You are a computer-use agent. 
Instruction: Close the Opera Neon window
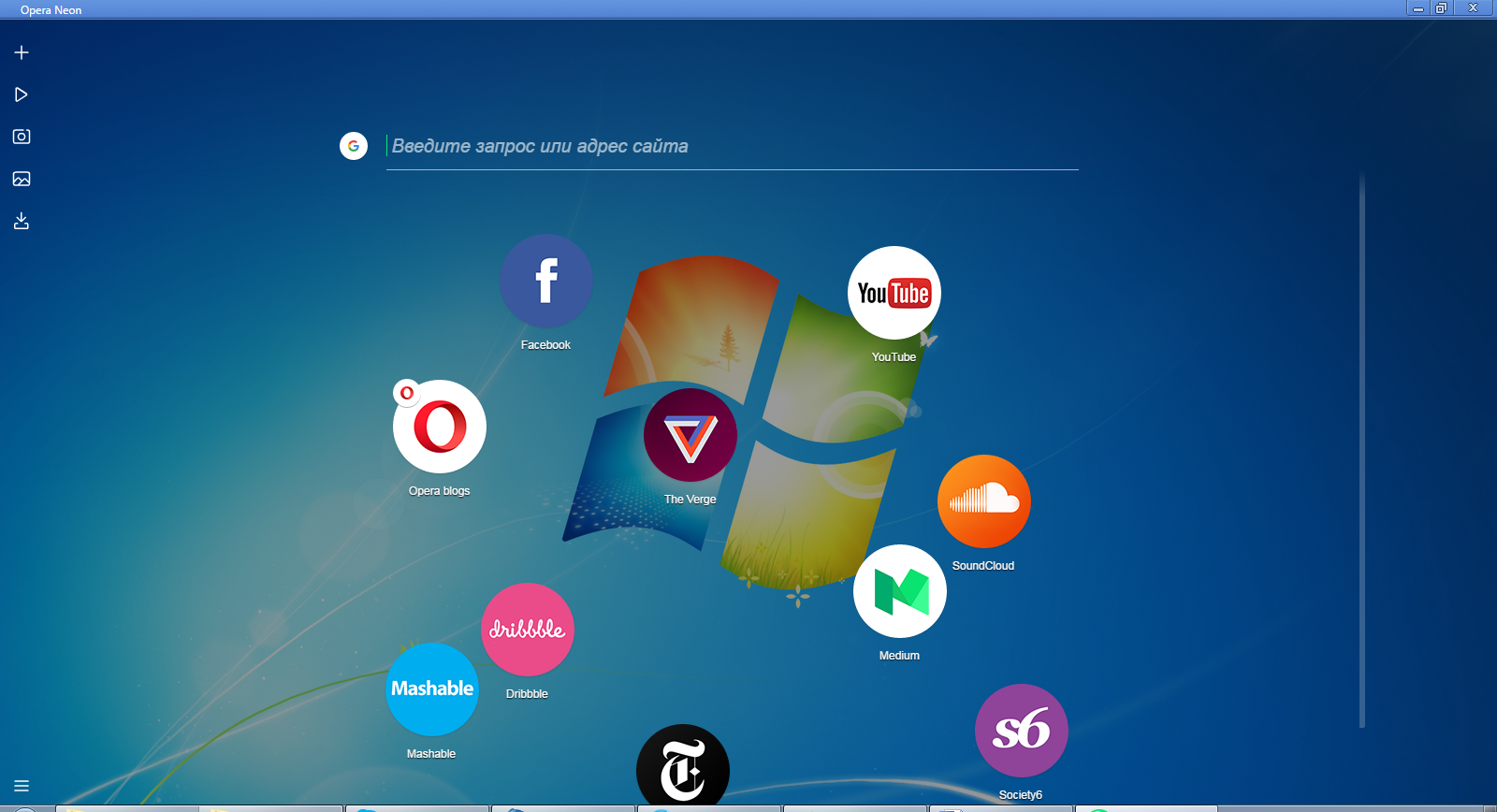coord(1473,7)
